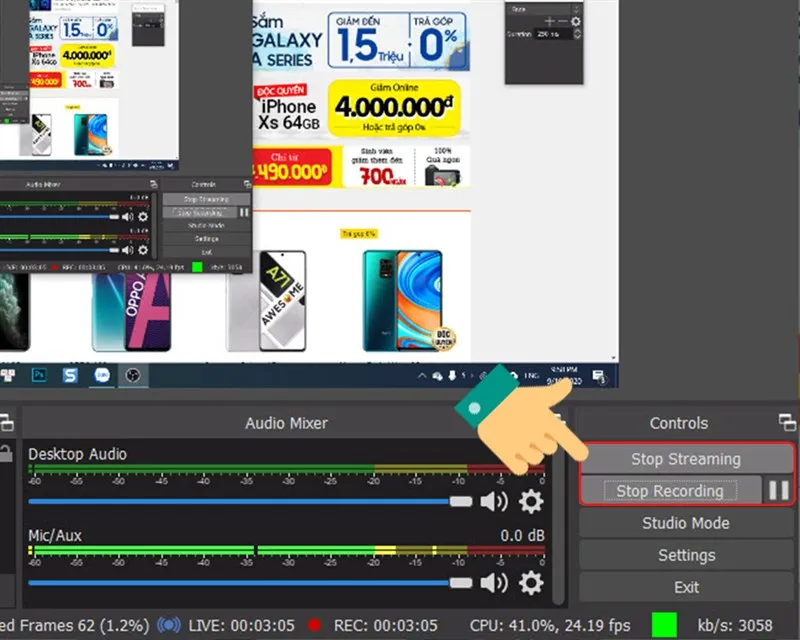
Task: Open OBS Studio from the taskbar
Action: (x=133, y=376)
